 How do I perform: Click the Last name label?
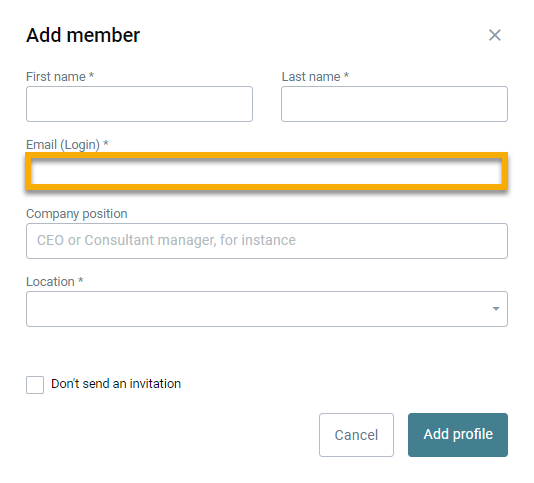click(x=311, y=77)
